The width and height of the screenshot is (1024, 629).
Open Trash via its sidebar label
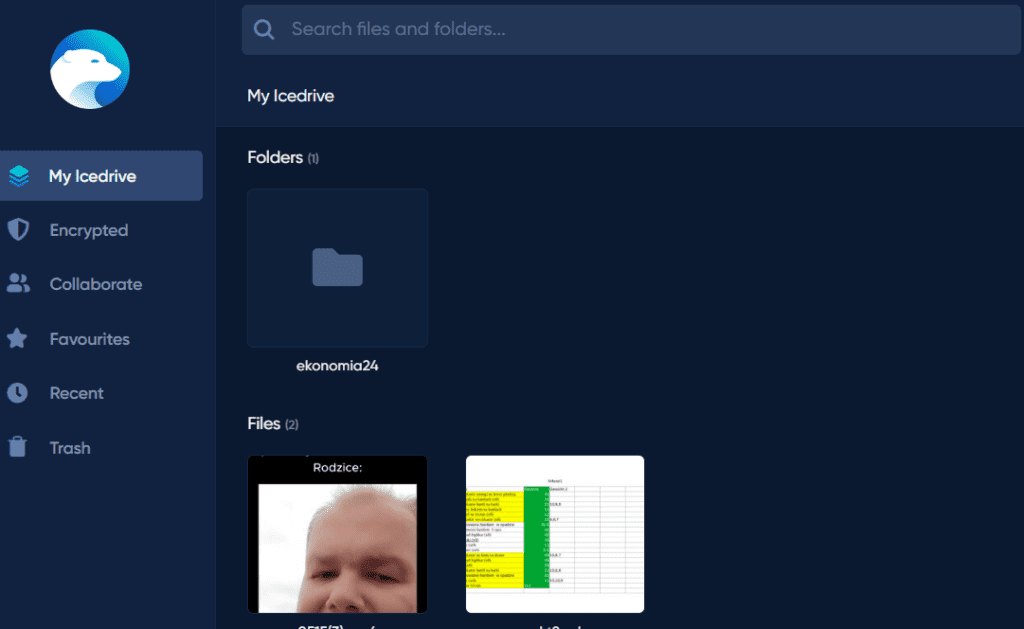coord(70,448)
